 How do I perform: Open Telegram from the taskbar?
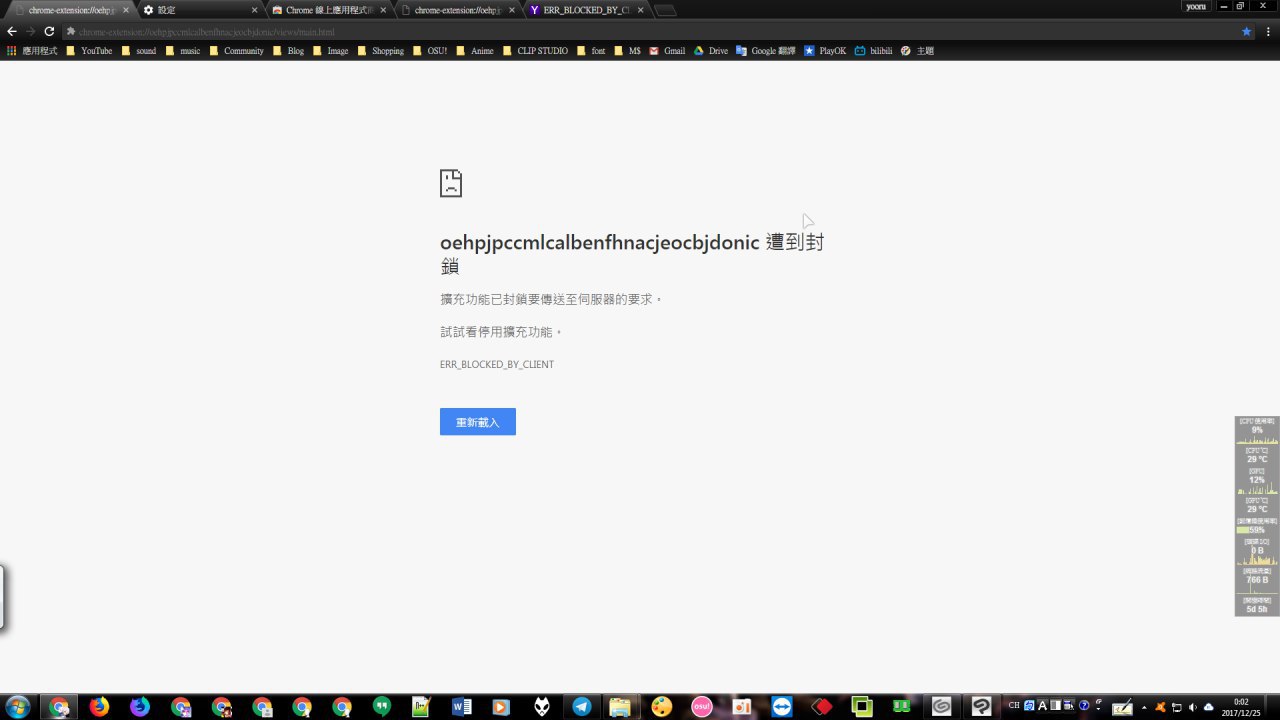pyautogui.click(x=581, y=707)
